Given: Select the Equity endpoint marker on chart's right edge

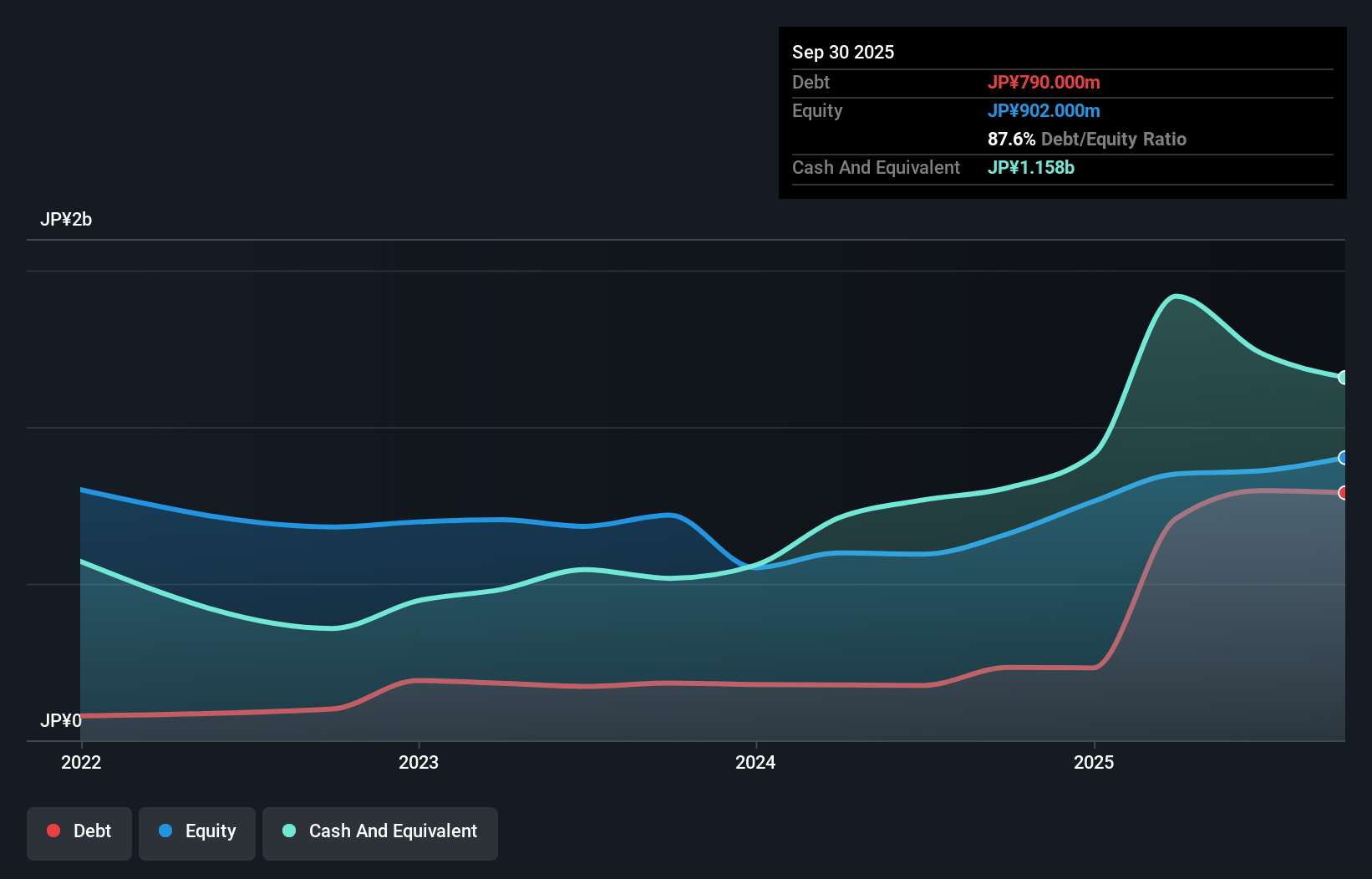Looking at the screenshot, I should pyautogui.click(x=1344, y=459).
